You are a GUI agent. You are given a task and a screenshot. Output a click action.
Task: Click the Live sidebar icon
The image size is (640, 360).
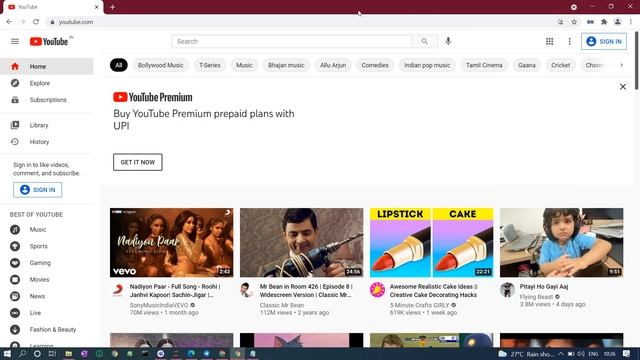tap(15, 313)
